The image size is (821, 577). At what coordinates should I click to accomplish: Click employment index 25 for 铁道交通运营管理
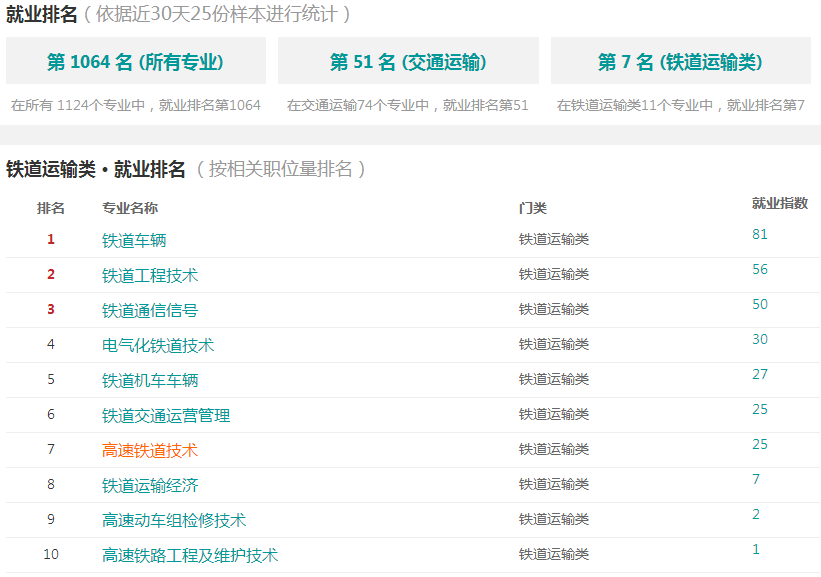pos(760,410)
